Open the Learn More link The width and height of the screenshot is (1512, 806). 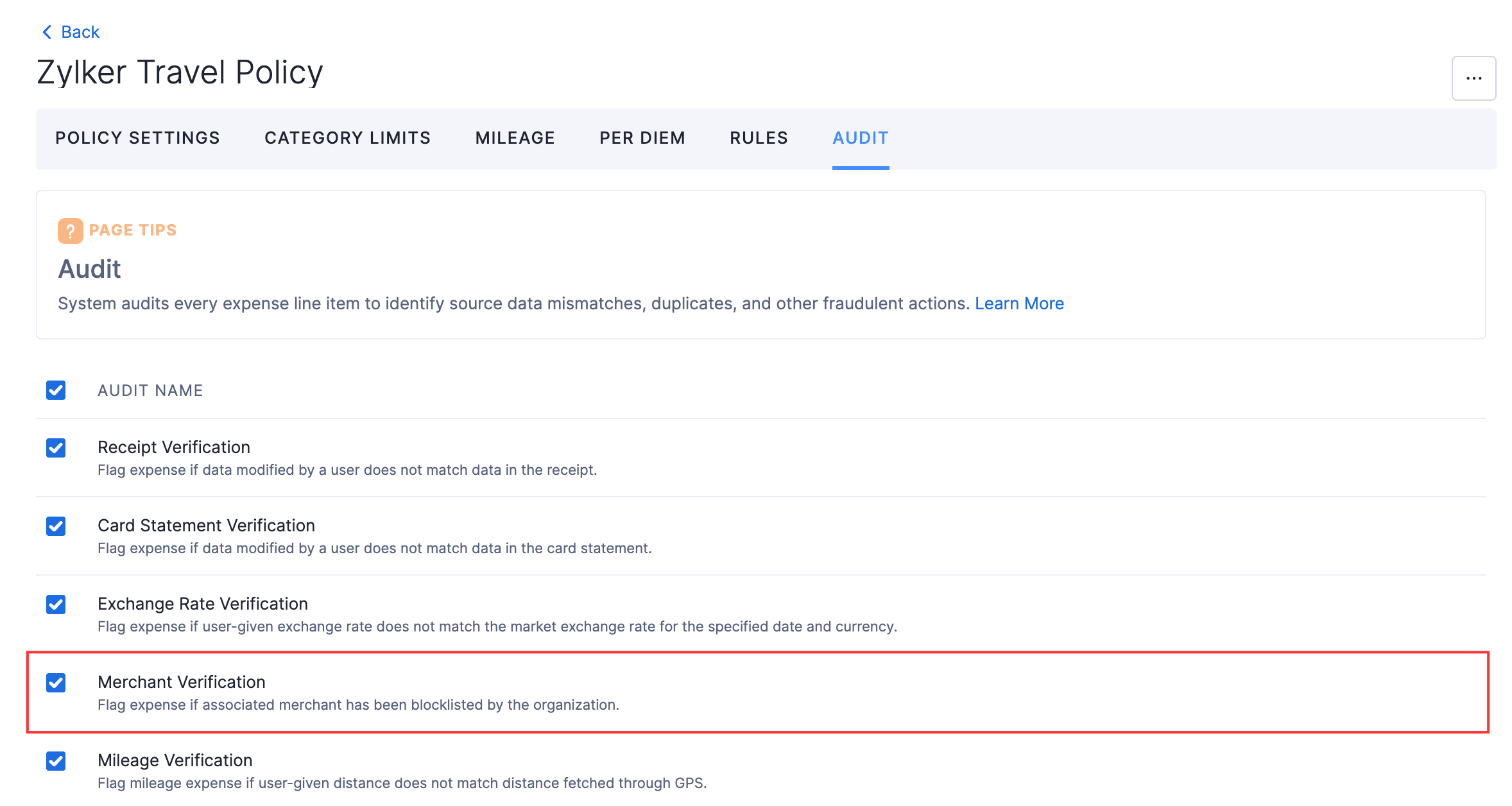[1019, 304]
